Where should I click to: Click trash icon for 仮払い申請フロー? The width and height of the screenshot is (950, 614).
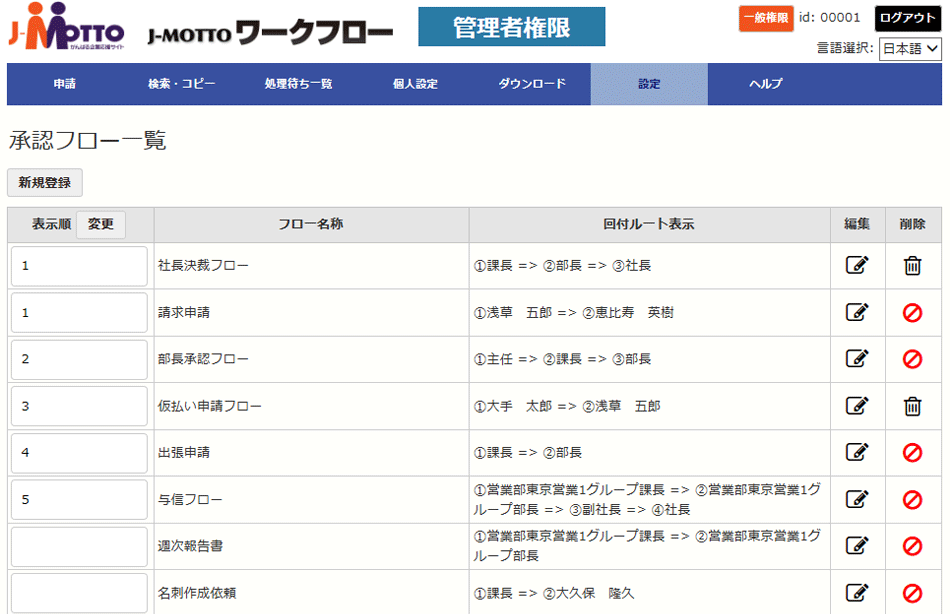coord(912,405)
